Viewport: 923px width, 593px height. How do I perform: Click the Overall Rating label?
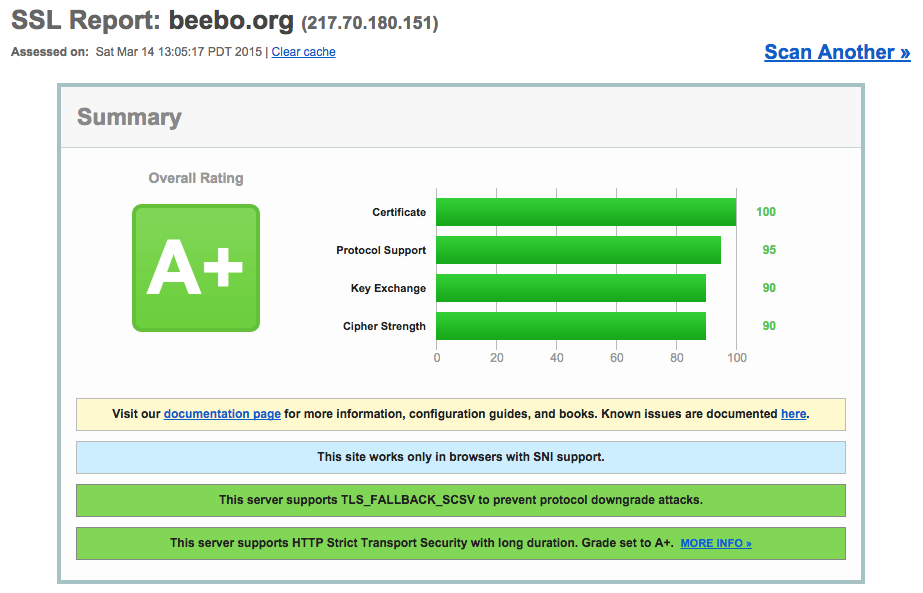pos(196,178)
